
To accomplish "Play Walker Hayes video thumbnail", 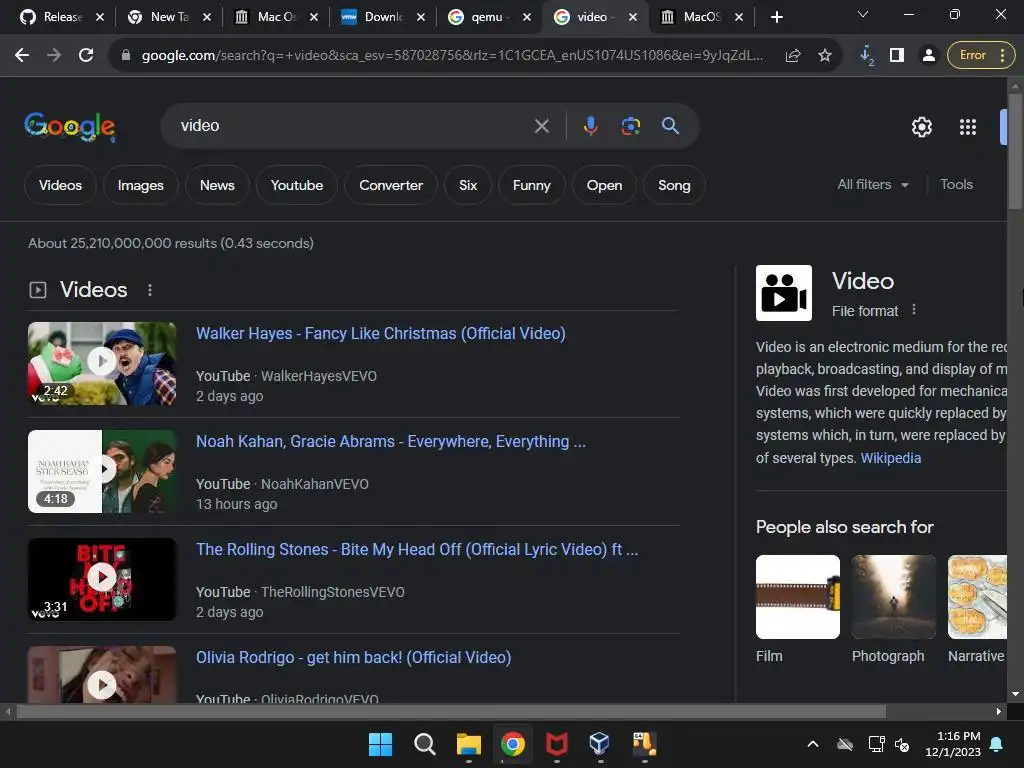I will [102, 363].
